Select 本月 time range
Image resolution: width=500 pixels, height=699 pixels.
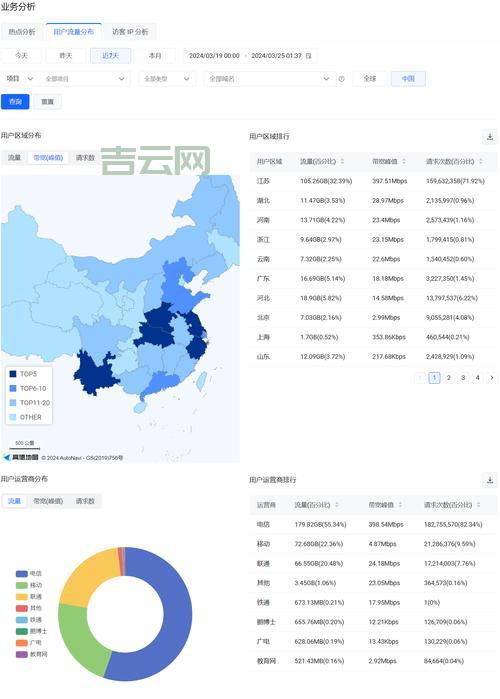(155, 56)
